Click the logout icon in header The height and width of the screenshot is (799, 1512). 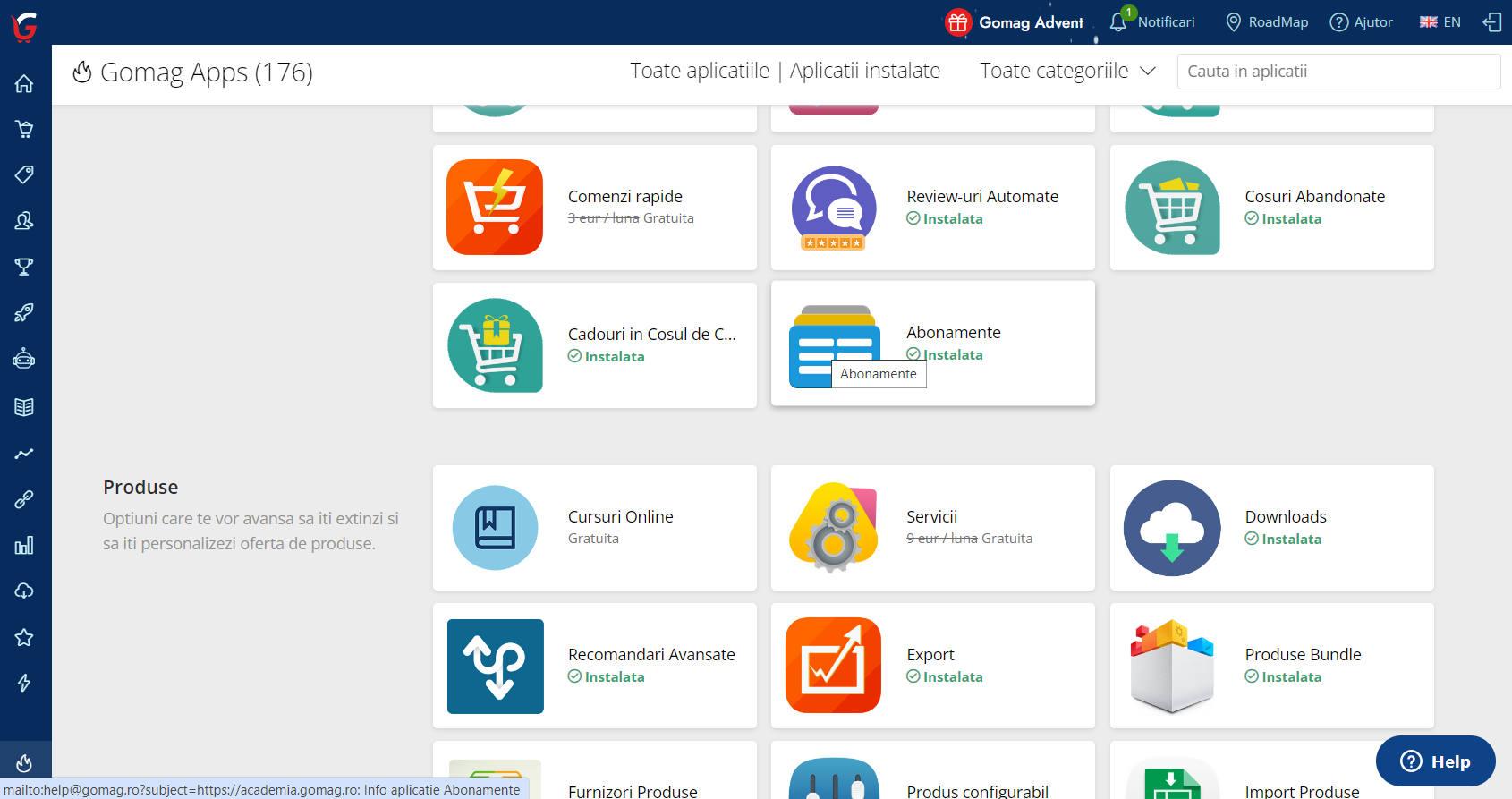(1491, 22)
